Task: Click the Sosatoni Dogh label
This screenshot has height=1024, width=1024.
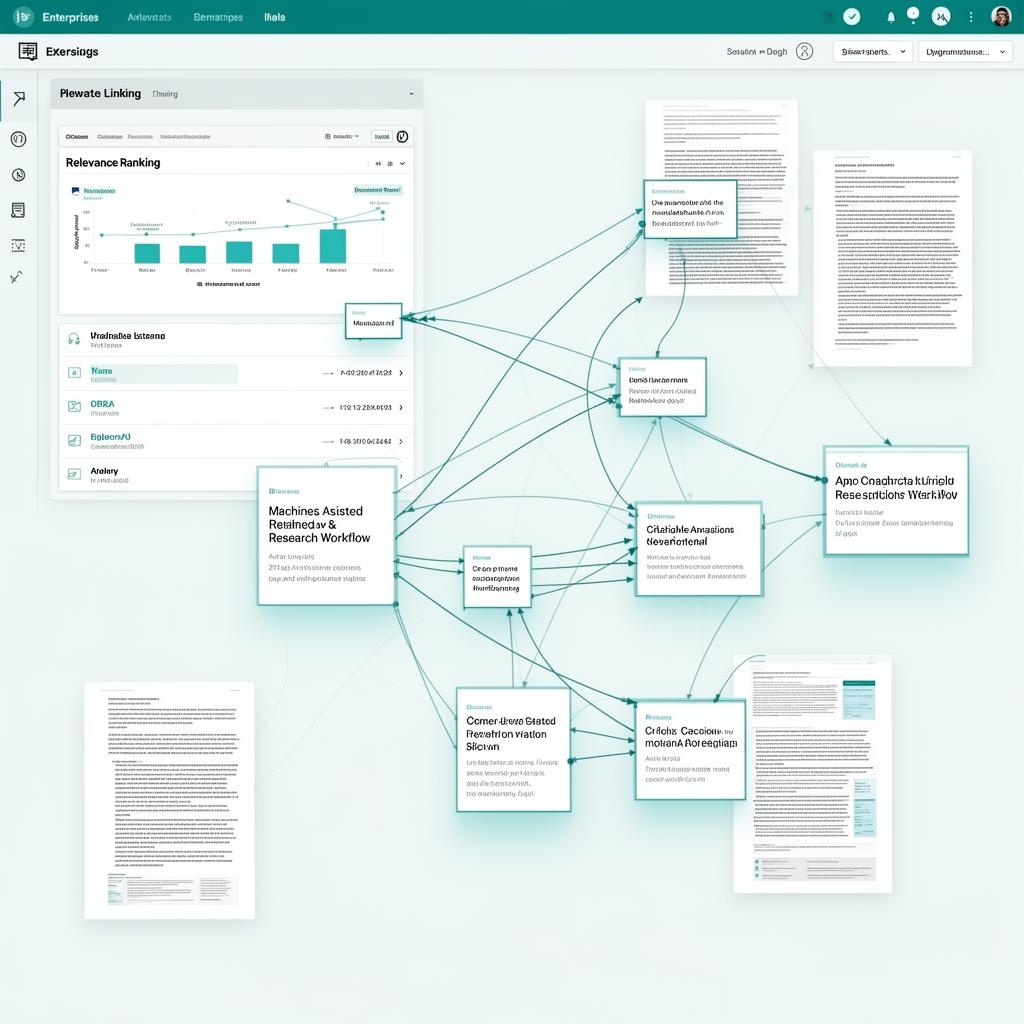Action: (757, 52)
